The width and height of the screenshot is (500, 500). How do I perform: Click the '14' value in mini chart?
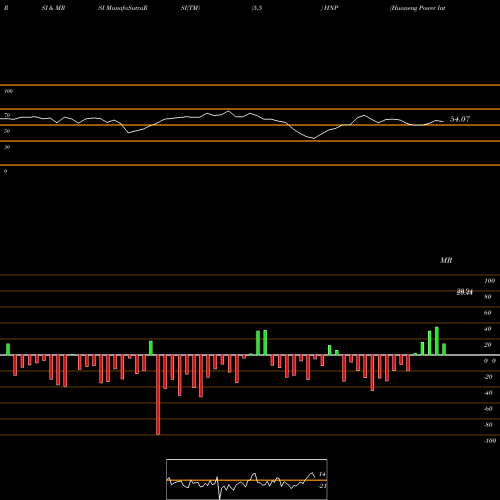[322, 474]
